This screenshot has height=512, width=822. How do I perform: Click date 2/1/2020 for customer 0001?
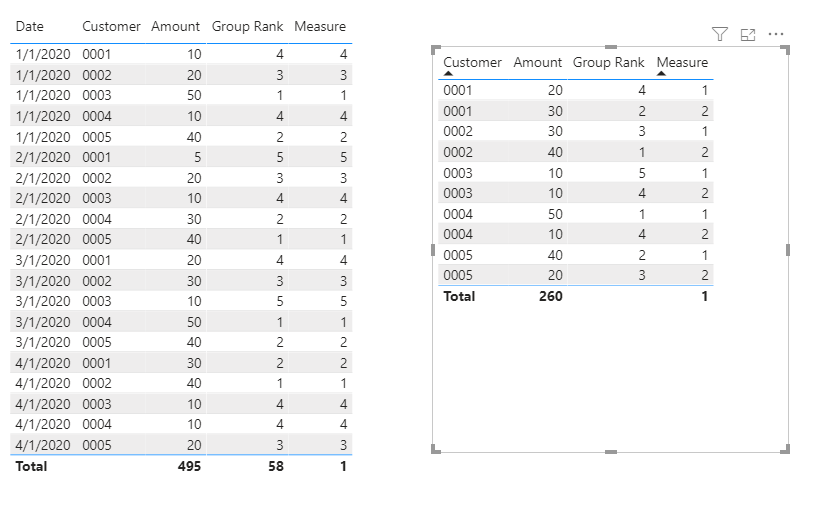[43, 157]
